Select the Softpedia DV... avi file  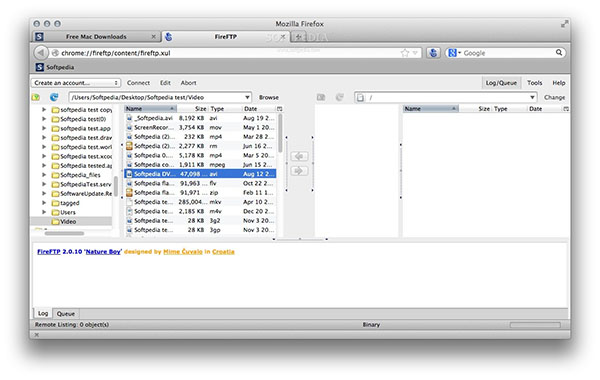pyautogui.click(x=200, y=174)
